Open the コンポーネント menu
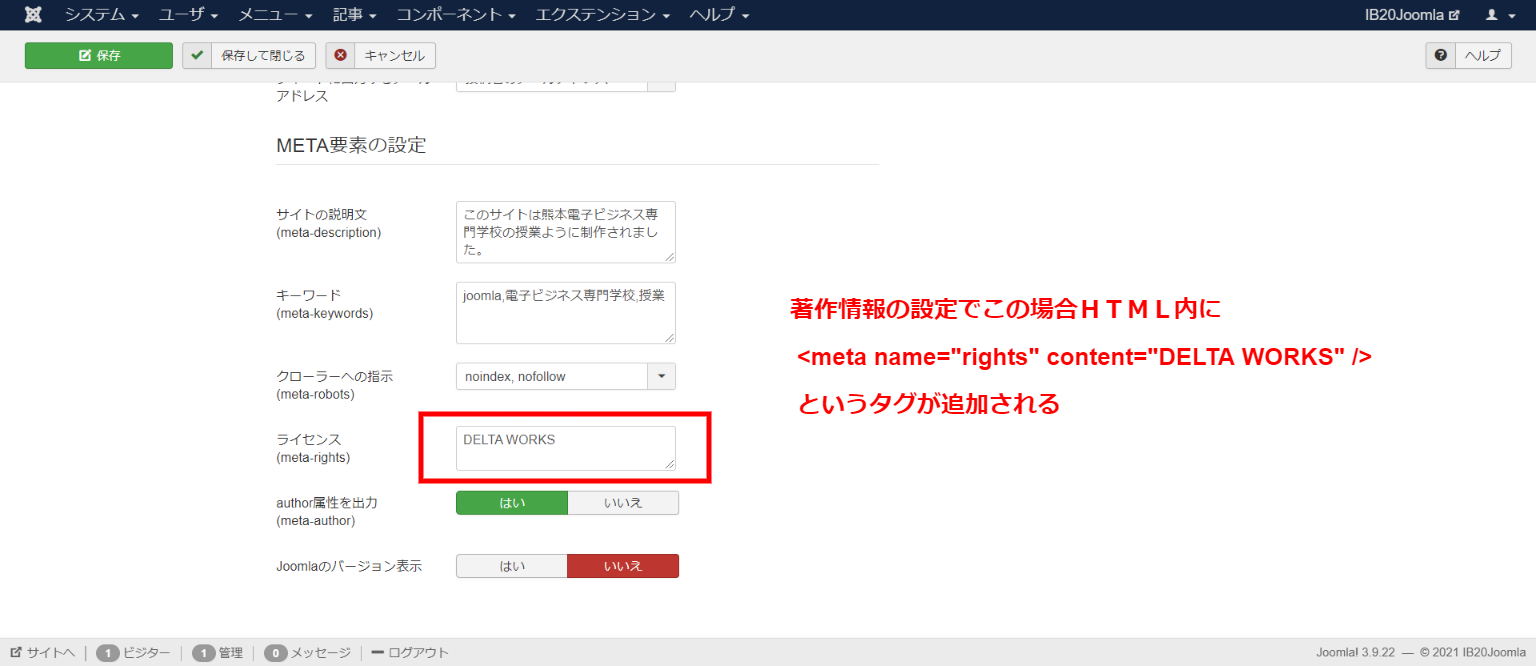 tap(456, 15)
